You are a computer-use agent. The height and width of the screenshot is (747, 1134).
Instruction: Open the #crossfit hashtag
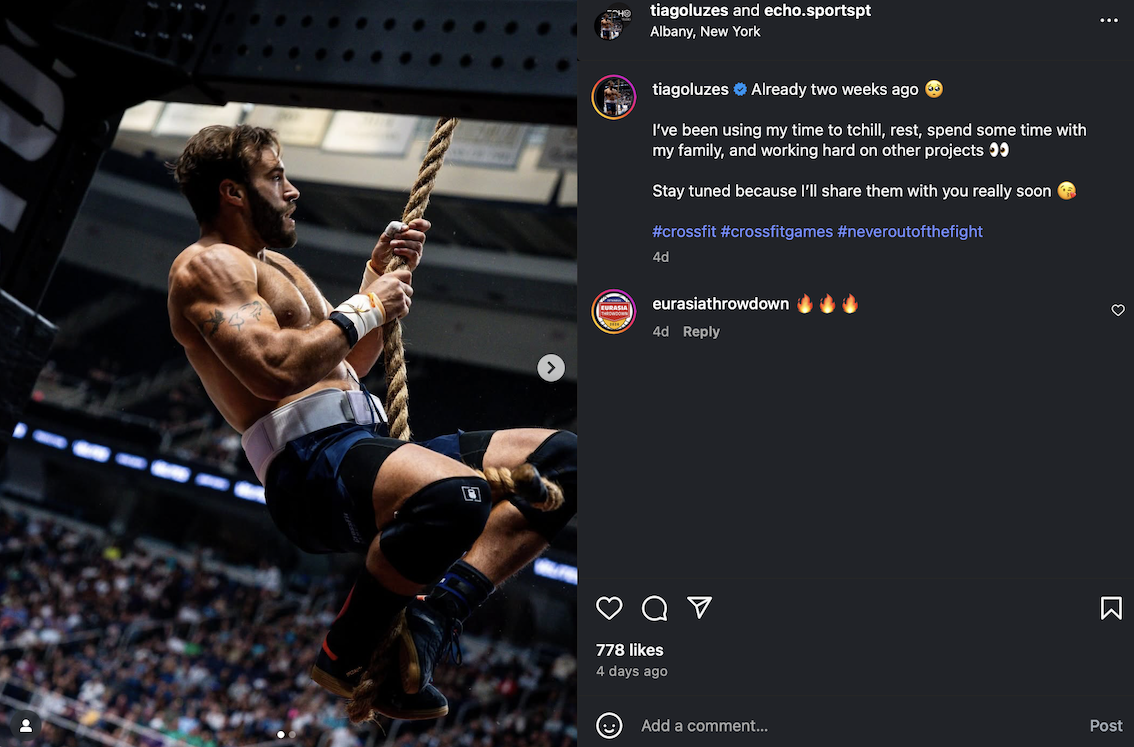684,231
